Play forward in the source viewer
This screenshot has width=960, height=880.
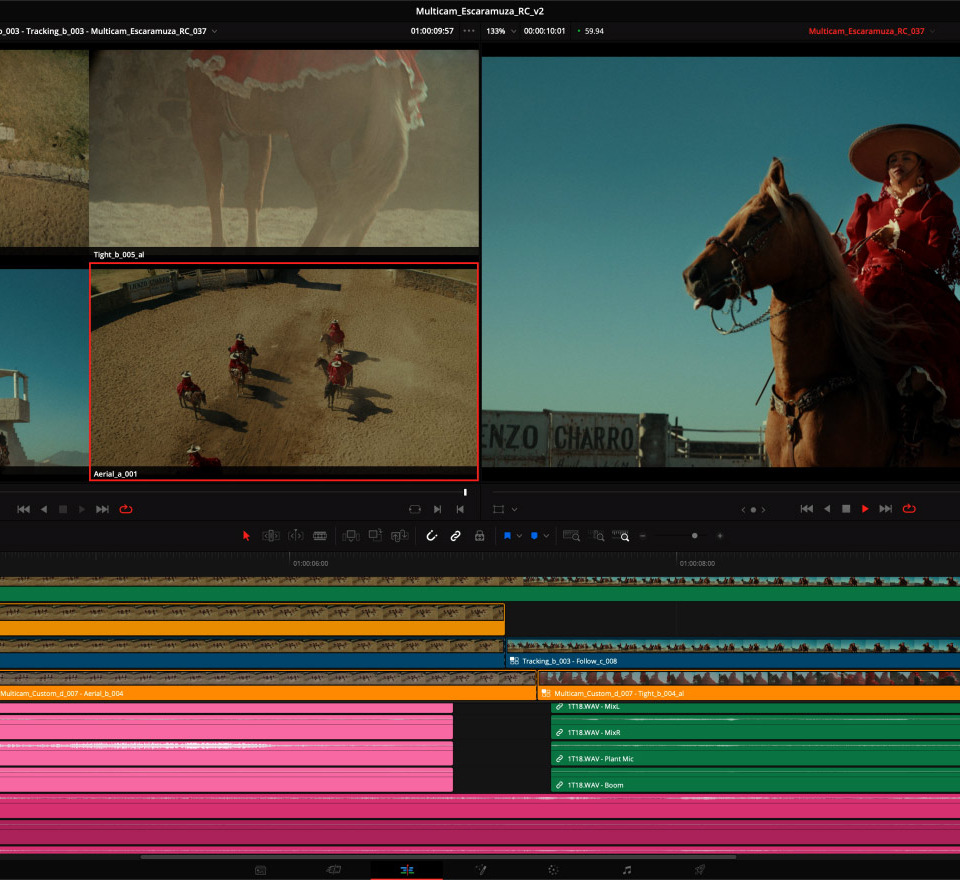click(81, 509)
